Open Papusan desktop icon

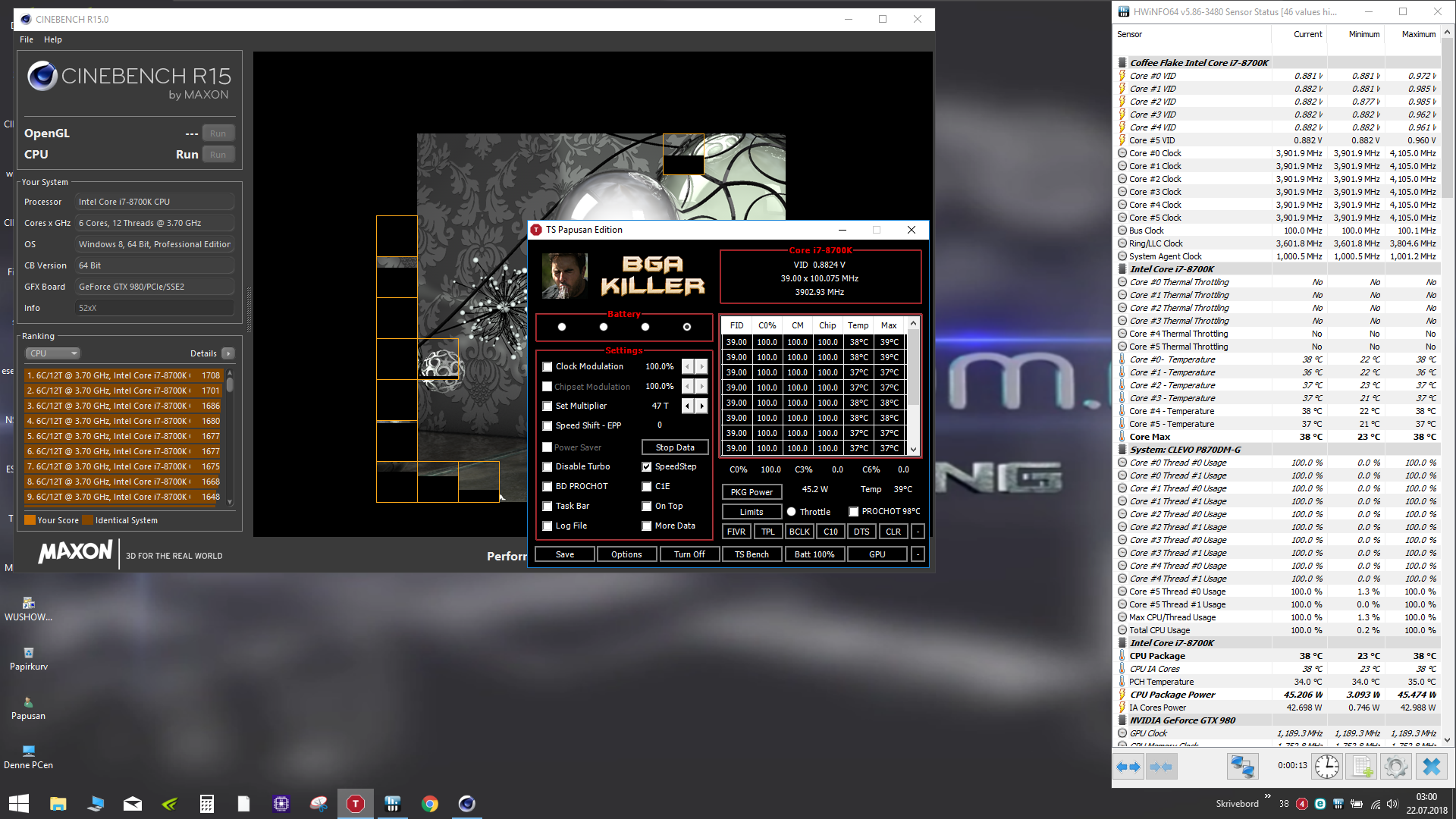[29, 708]
